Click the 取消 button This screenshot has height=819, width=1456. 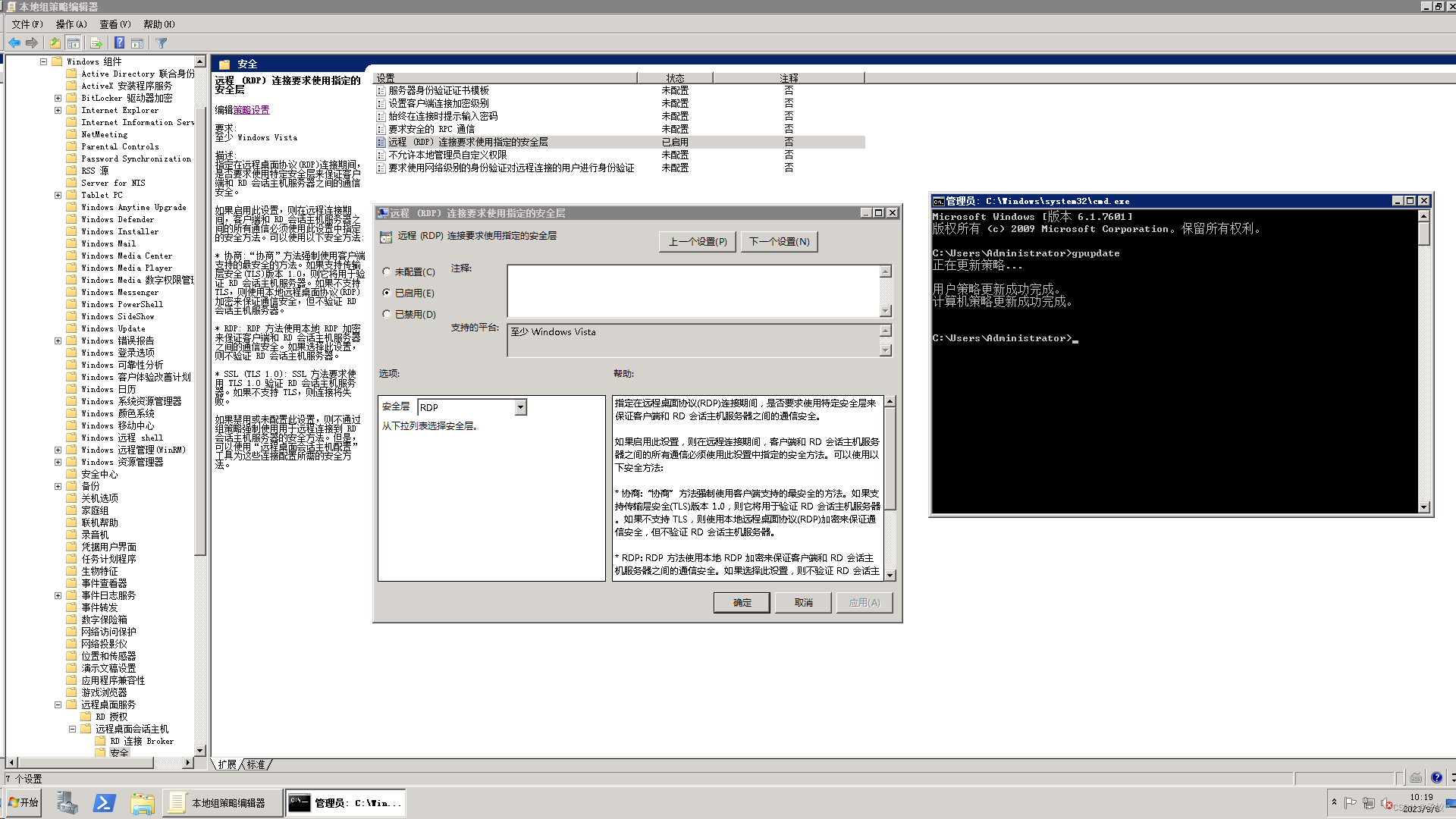pos(803,603)
